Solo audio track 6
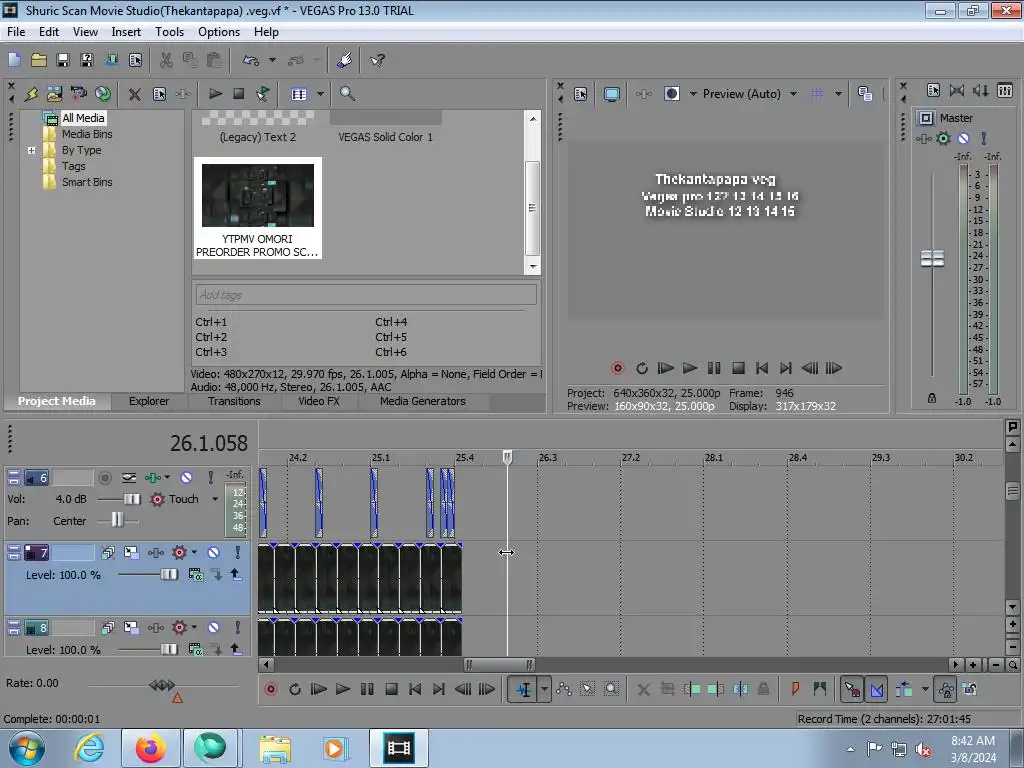Image resolution: width=1024 pixels, height=768 pixels. 210,478
